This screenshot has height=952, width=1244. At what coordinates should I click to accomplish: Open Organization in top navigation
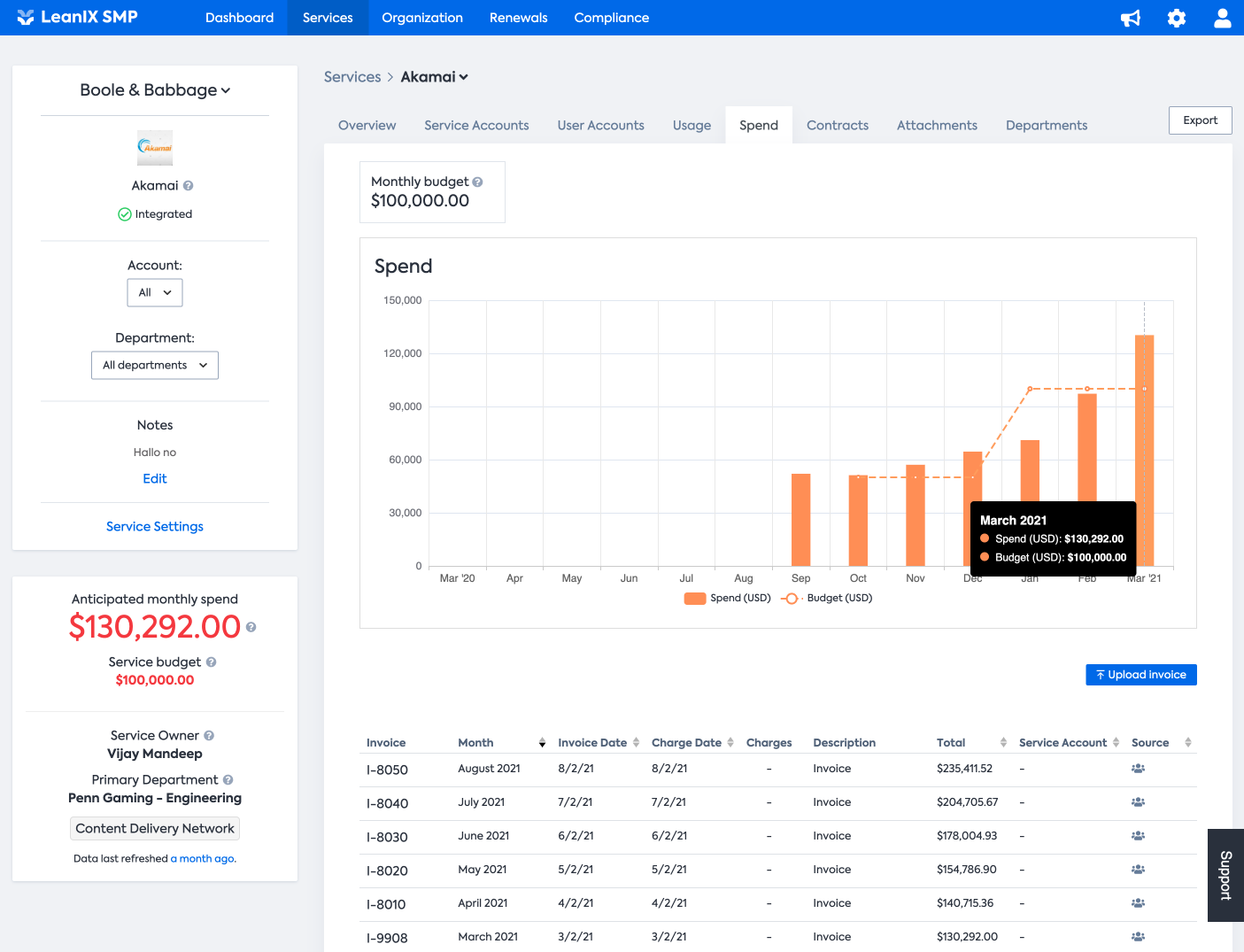(x=422, y=18)
